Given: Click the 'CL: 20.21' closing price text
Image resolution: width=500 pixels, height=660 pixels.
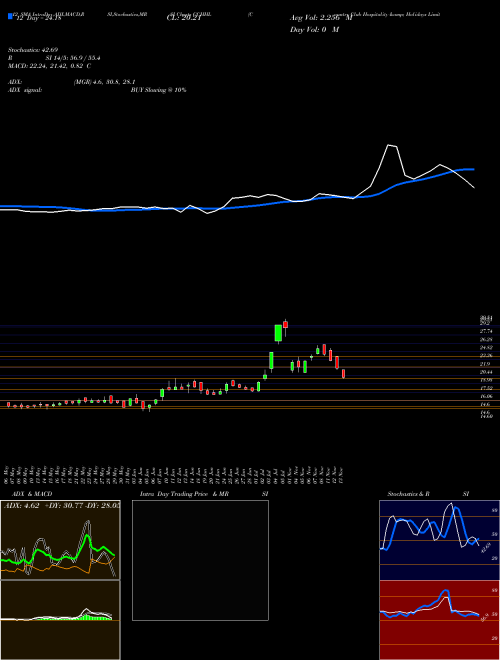Looking at the screenshot, I should [x=185, y=19].
